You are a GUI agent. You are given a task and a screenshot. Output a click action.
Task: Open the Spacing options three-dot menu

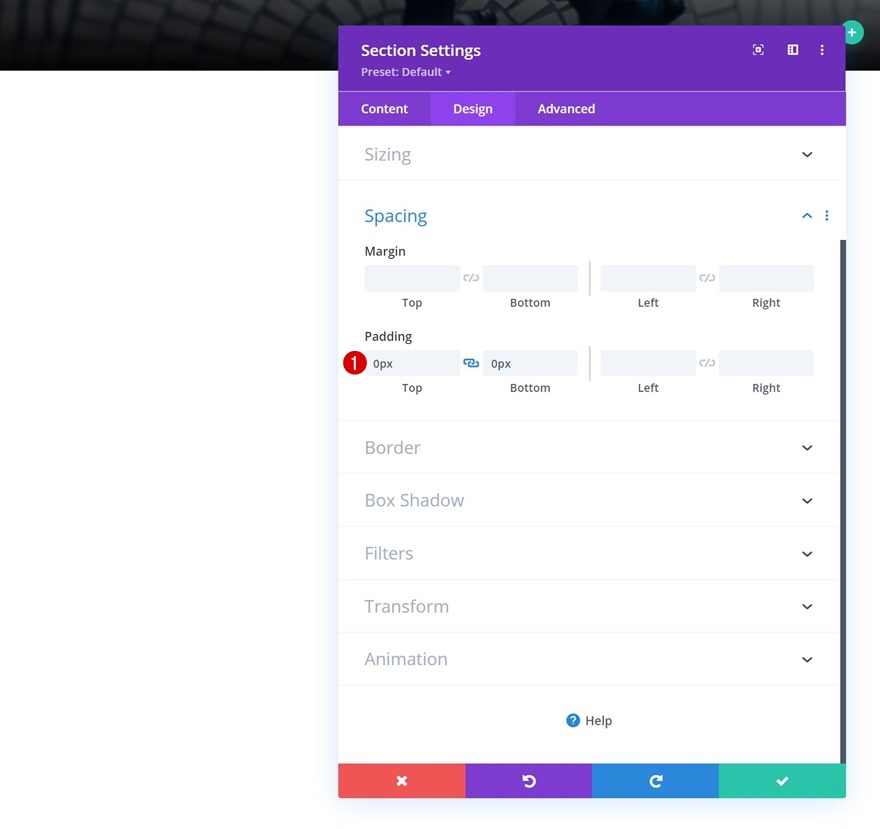point(826,216)
